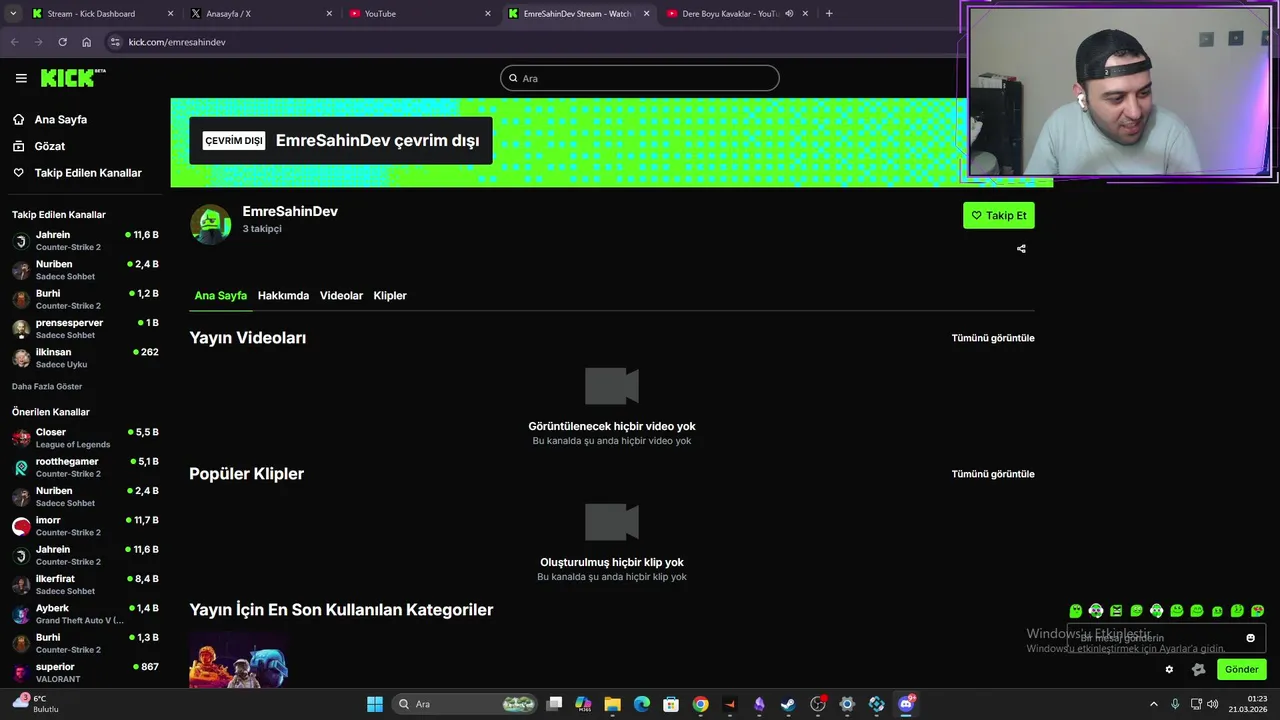This screenshot has width=1280, height=720.
Task: Open Discord from the taskbar
Action: point(906,704)
